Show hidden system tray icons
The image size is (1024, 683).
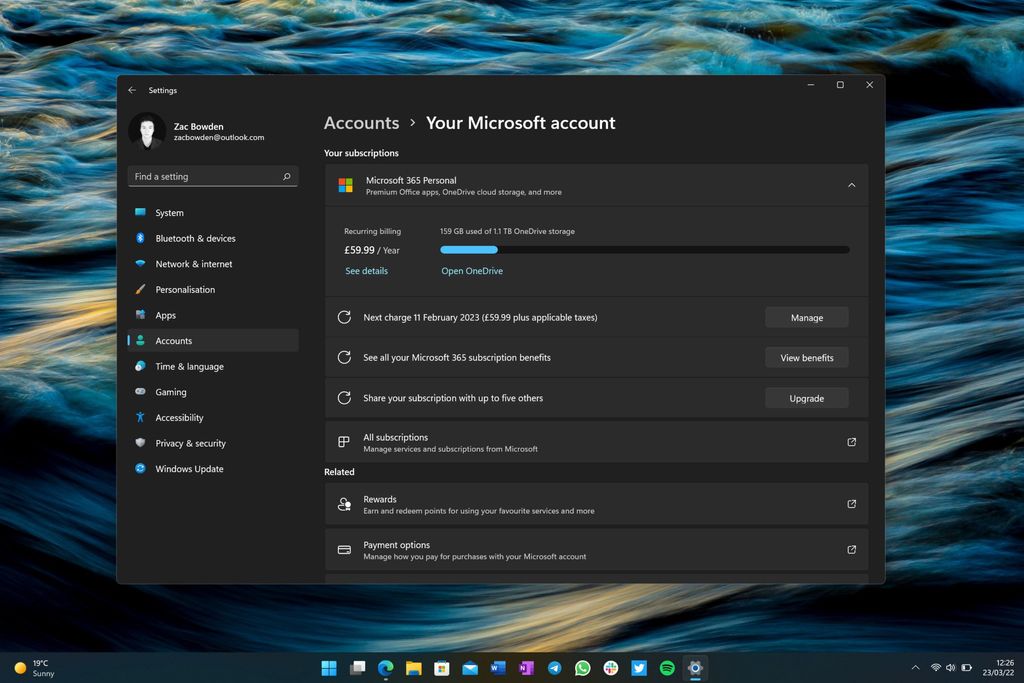[x=915, y=667]
